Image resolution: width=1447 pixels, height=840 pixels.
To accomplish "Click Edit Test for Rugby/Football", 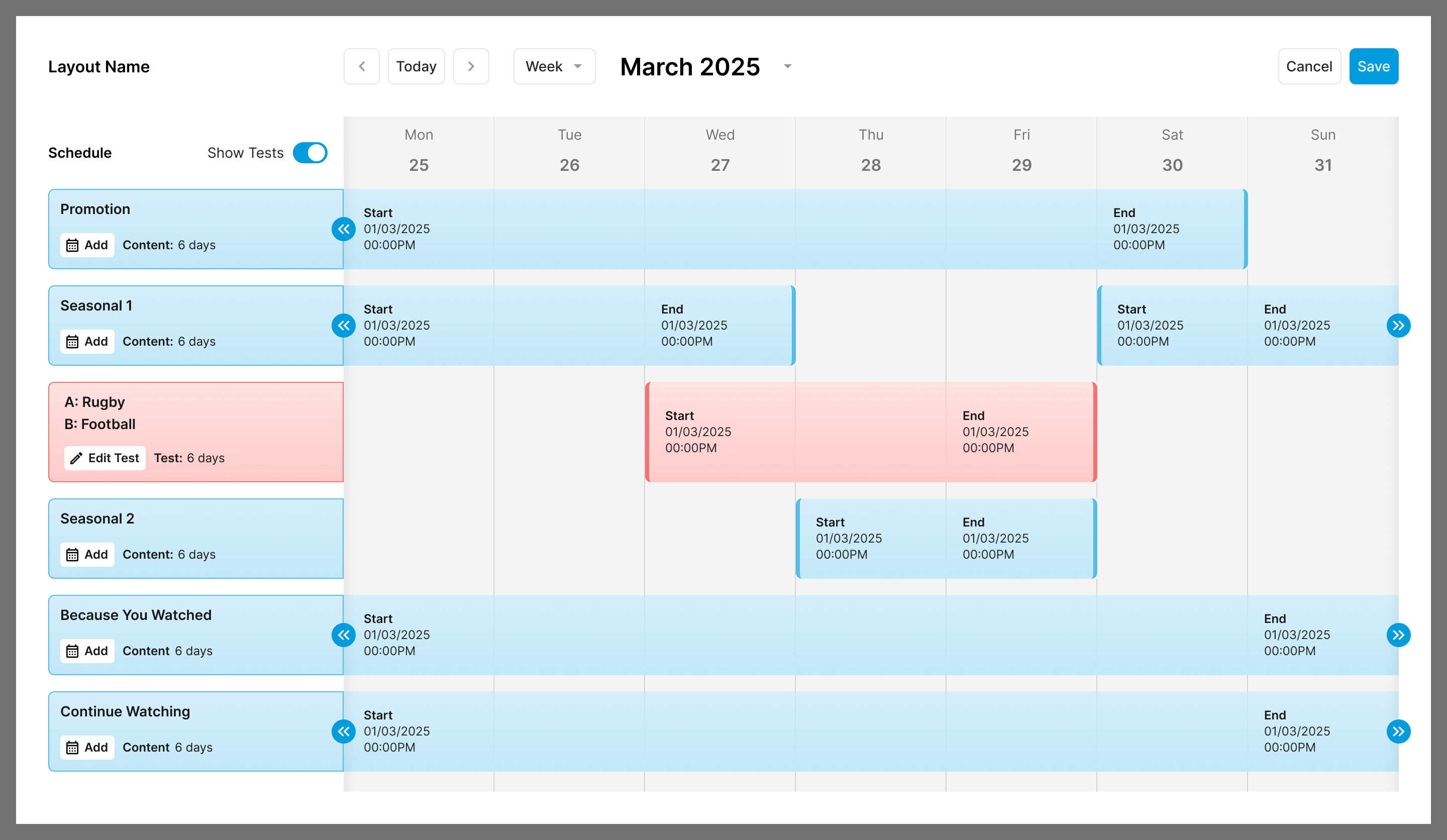I will (x=105, y=458).
